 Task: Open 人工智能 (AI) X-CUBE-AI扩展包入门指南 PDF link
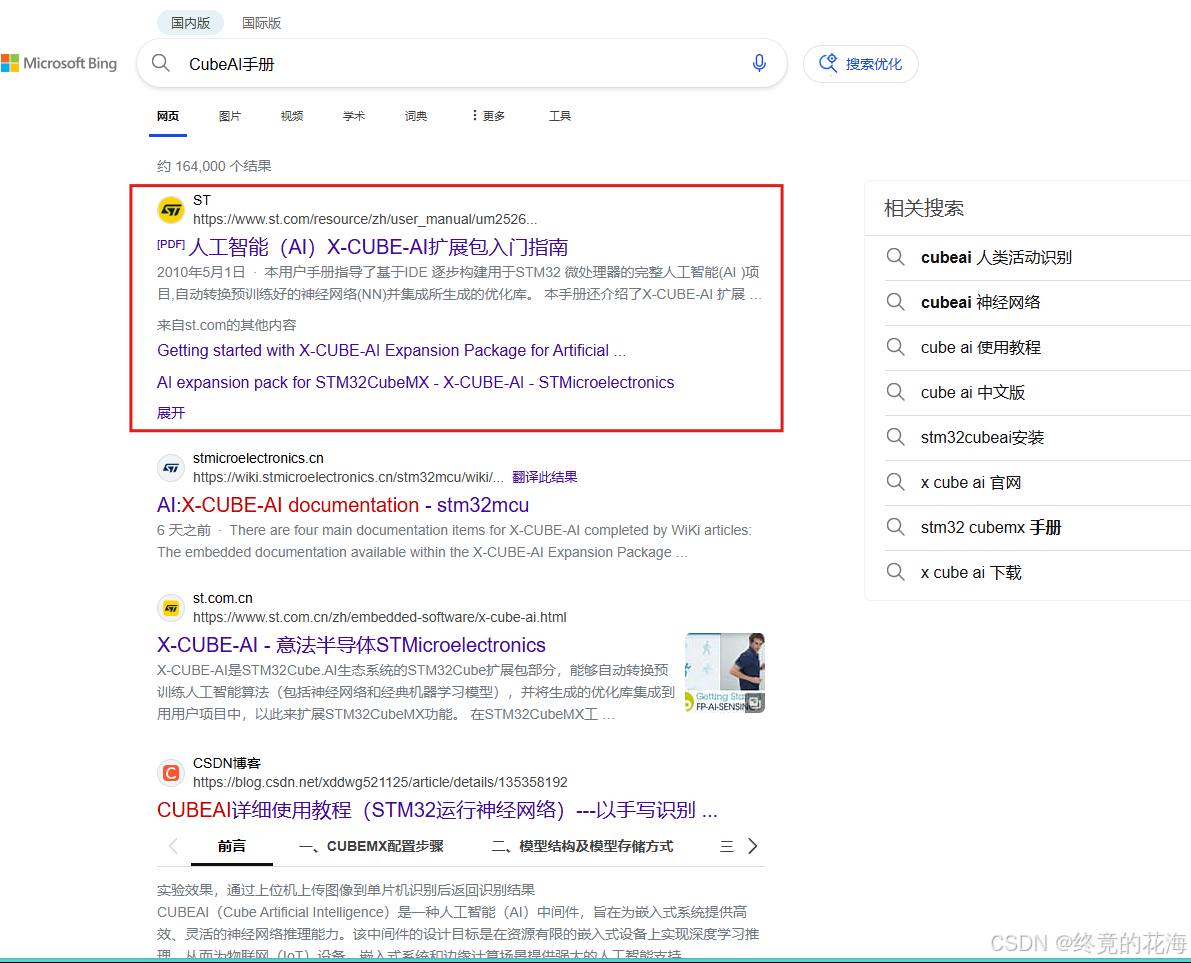(x=378, y=247)
